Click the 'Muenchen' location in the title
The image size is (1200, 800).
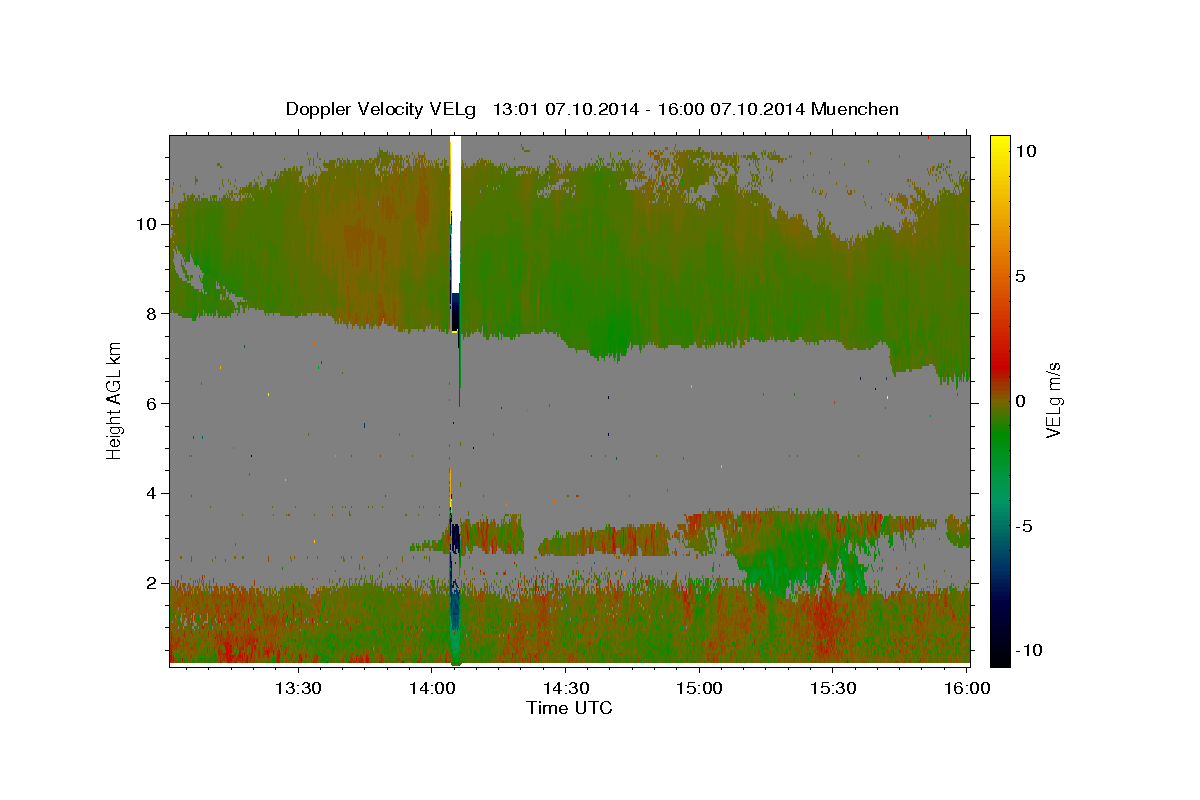856,109
